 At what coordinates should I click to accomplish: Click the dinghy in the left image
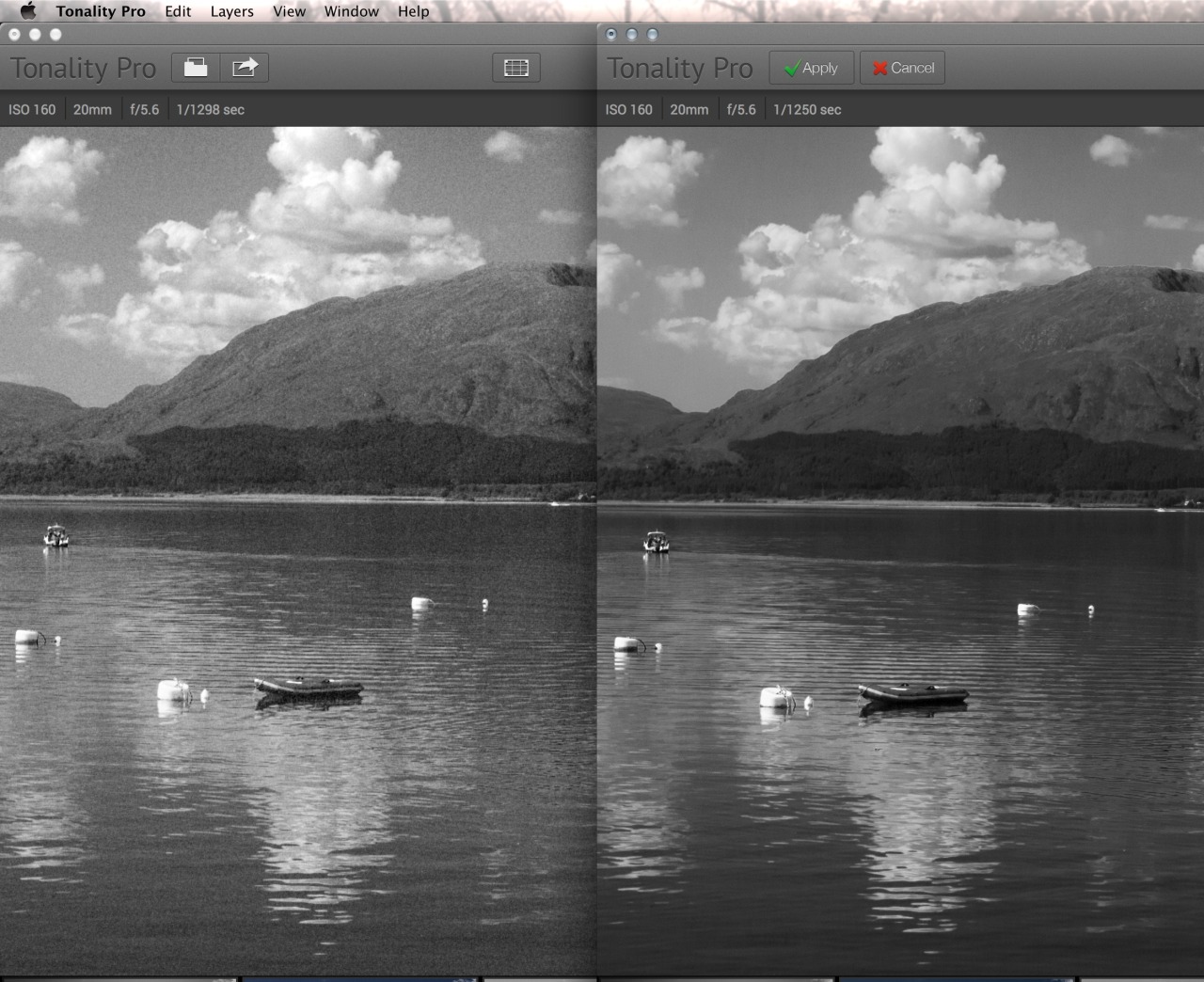point(309,688)
